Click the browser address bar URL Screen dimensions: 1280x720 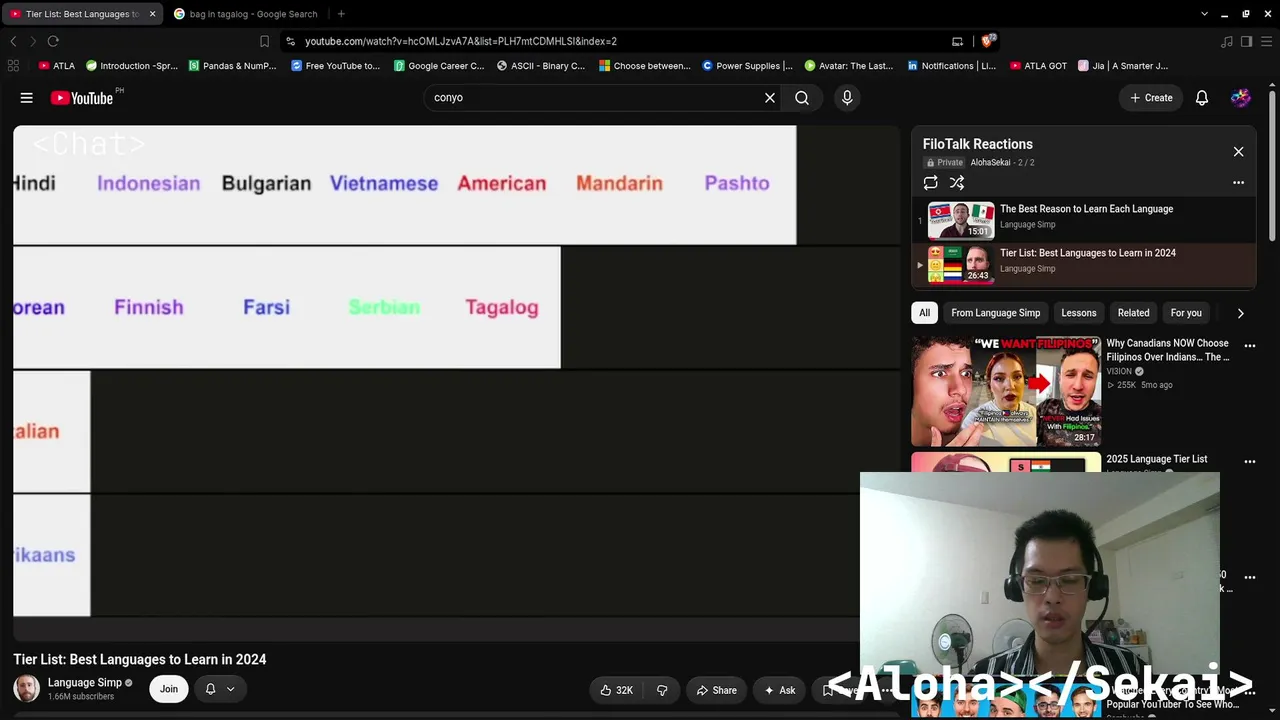coord(461,41)
